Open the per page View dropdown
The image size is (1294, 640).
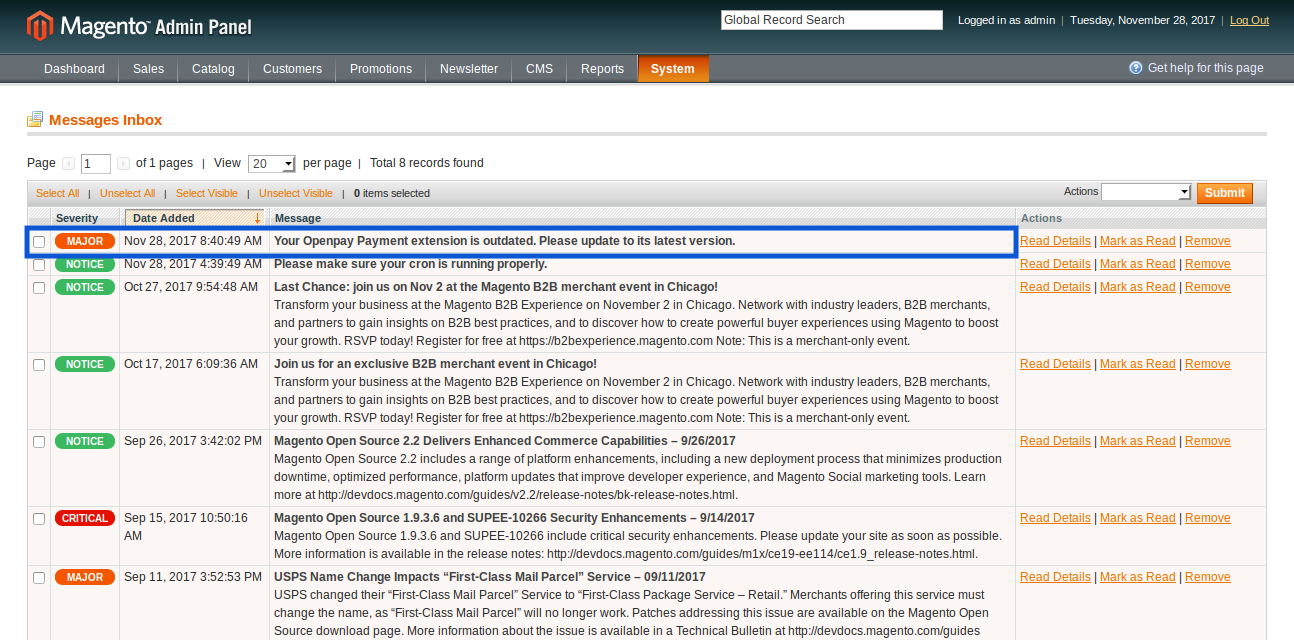pos(272,164)
